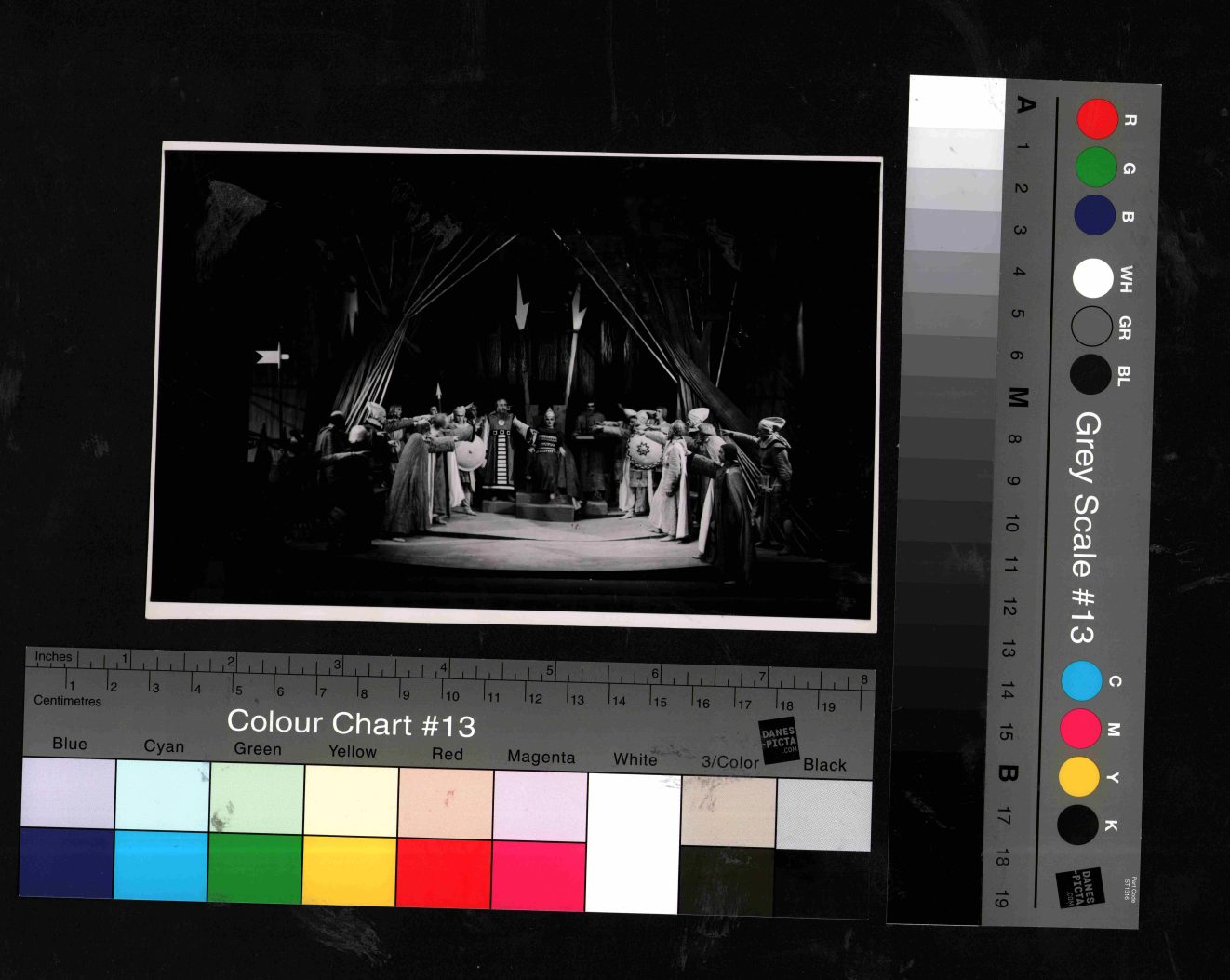
Task: Select the saturated yellow swatch on colour chart
Action: [349, 871]
